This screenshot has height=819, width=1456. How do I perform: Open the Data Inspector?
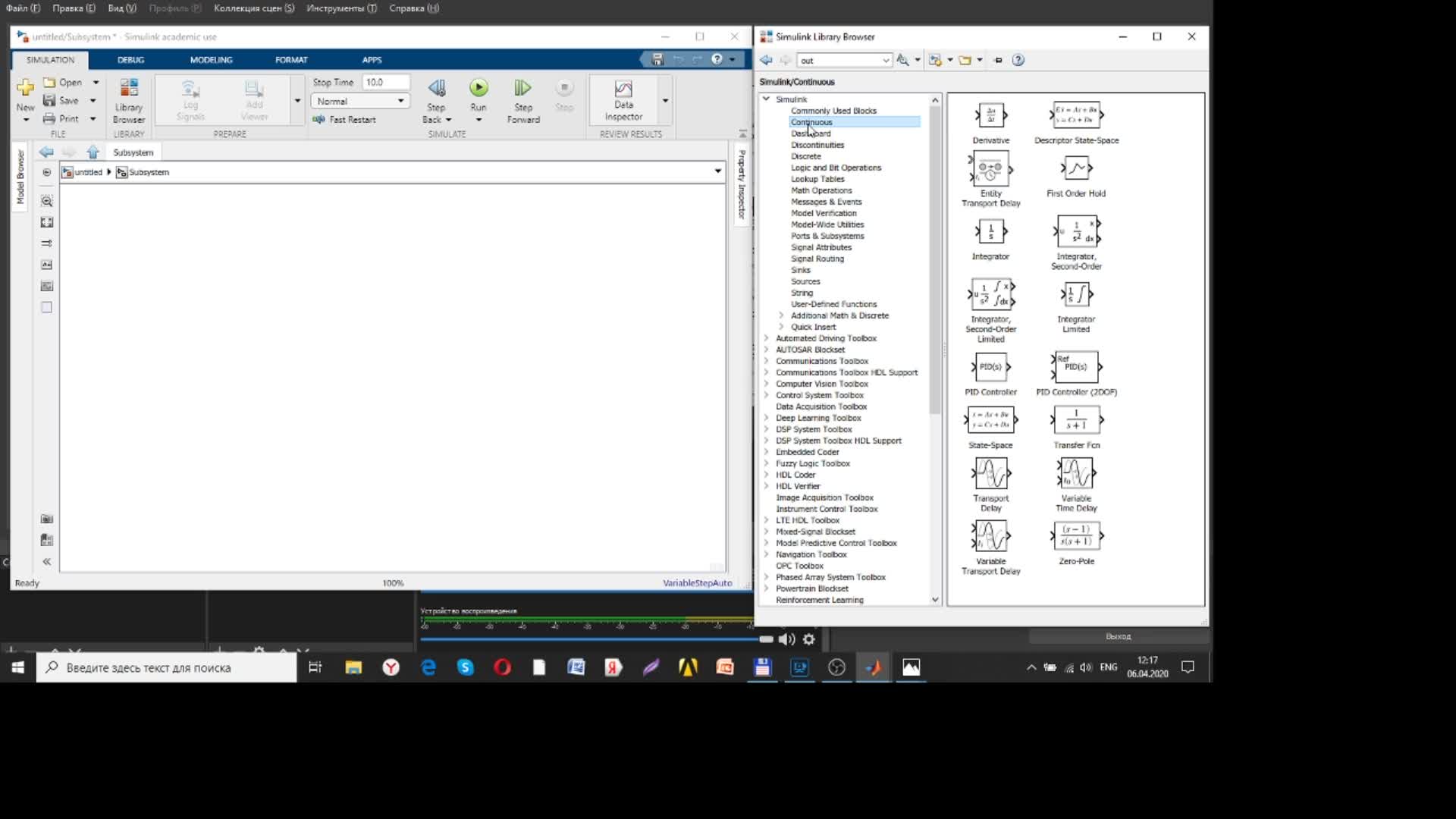[x=623, y=101]
